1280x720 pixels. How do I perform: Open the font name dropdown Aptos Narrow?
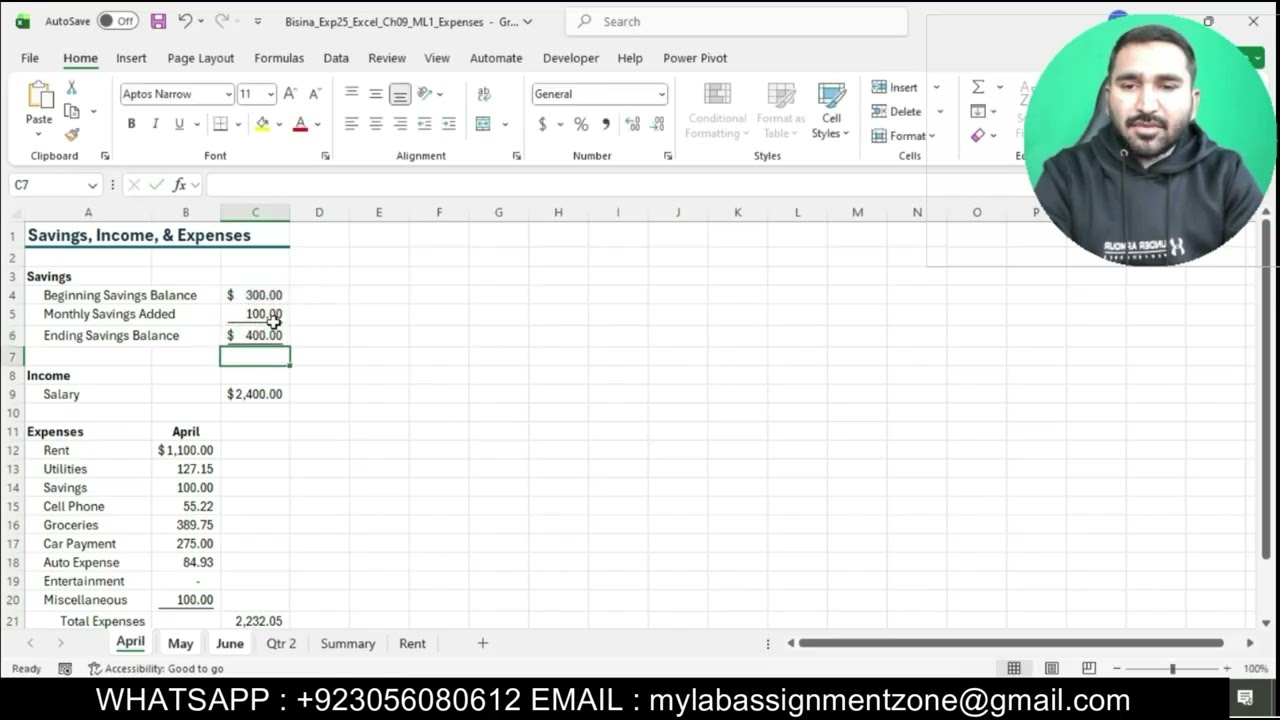(x=228, y=94)
